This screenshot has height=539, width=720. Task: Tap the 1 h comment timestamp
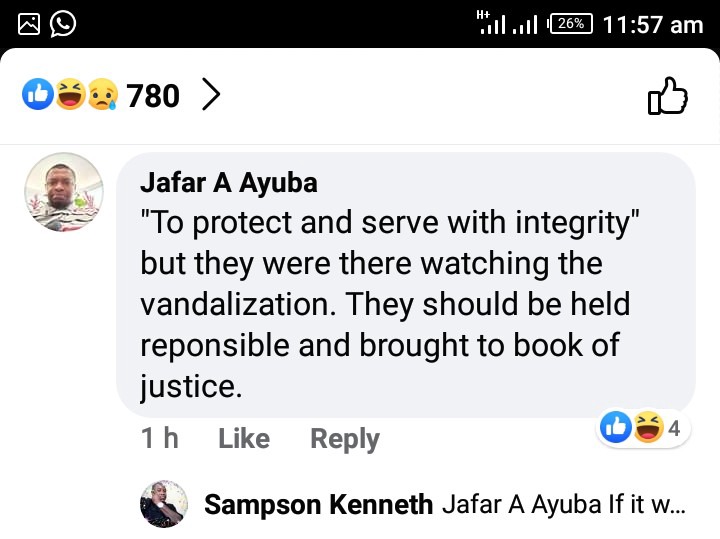[x=159, y=438]
